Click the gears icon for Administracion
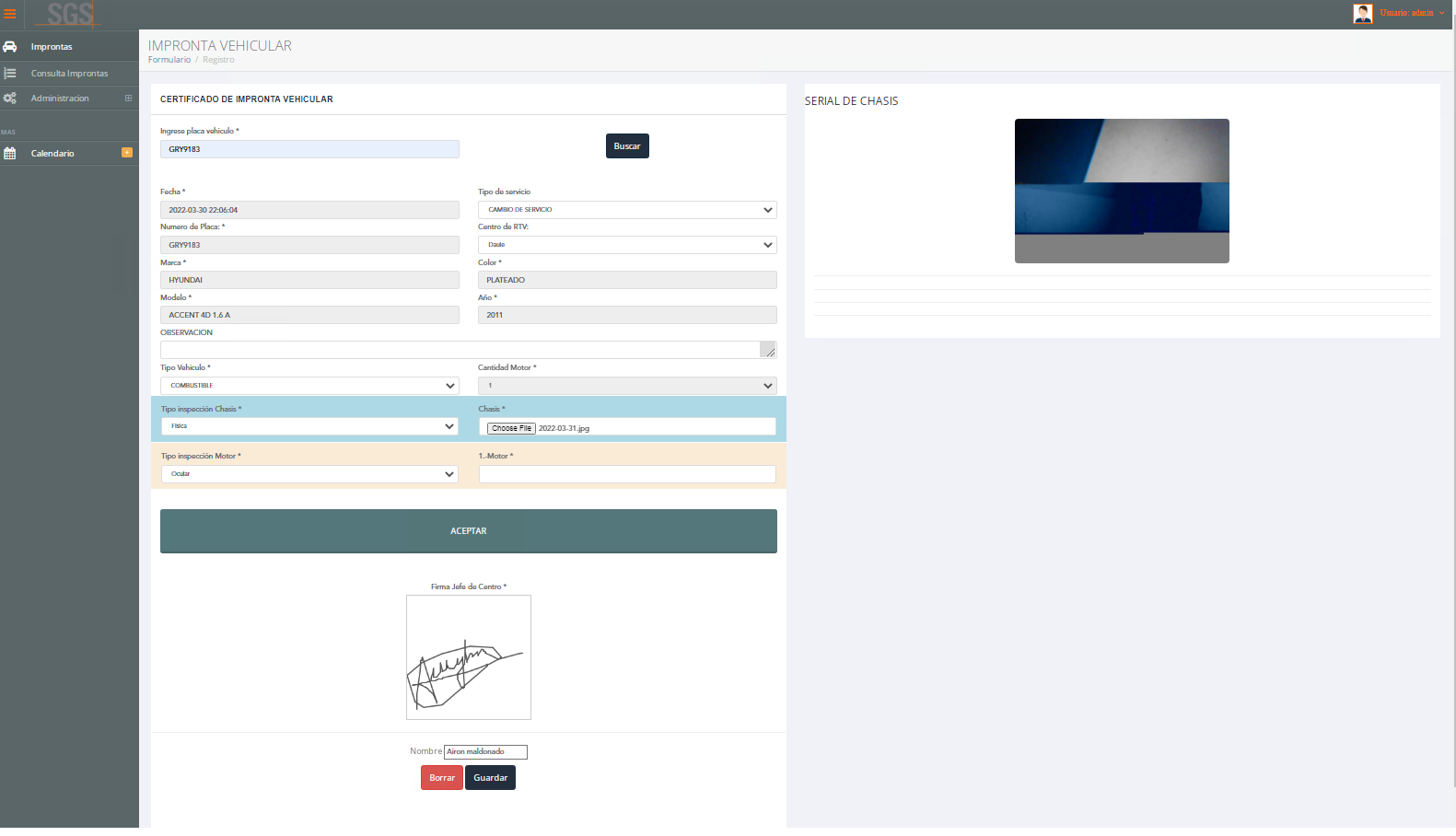Screen dimensions: 1456x836 pos(10,99)
